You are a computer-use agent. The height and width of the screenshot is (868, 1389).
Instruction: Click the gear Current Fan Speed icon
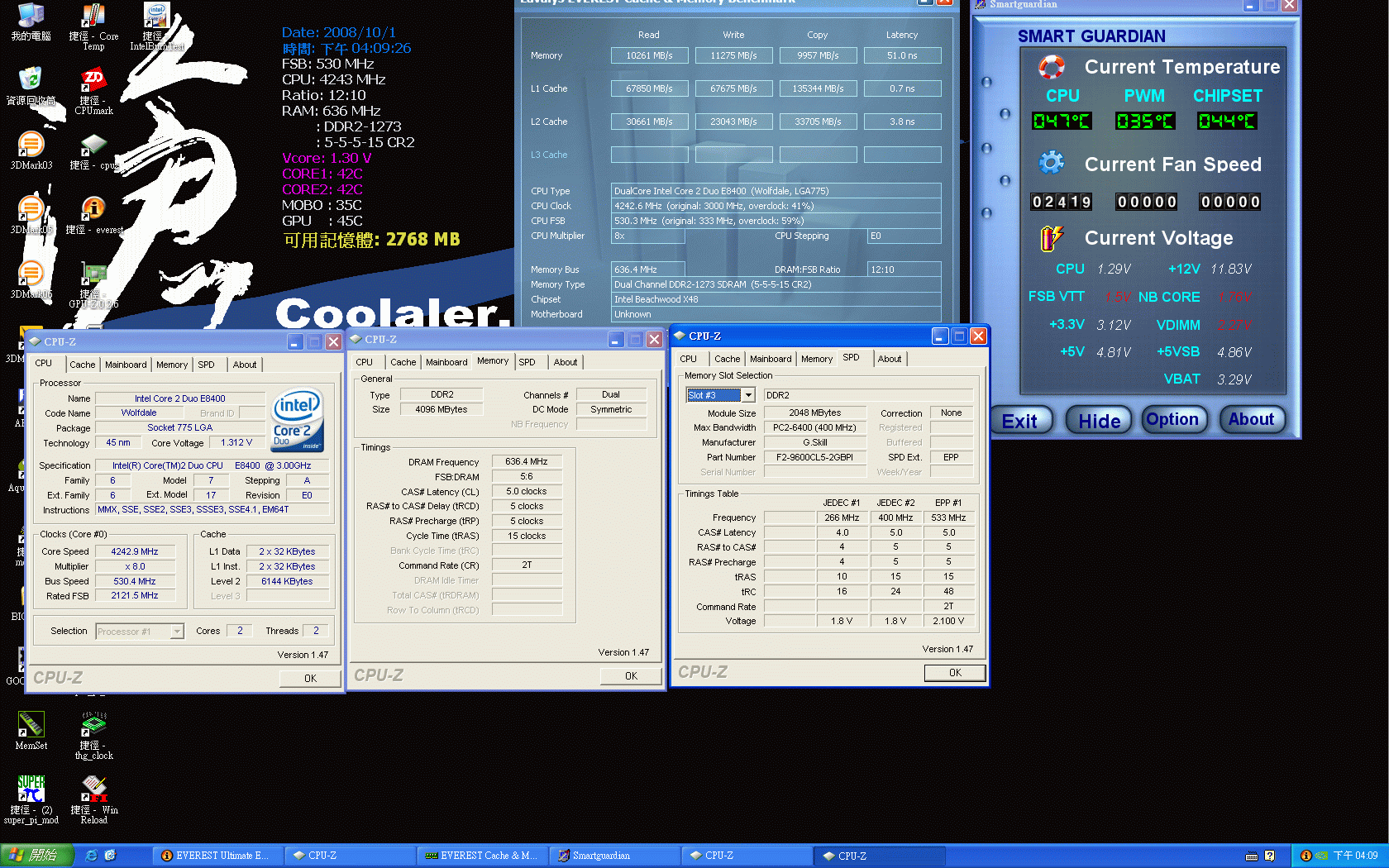click(x=1051, y=162)
